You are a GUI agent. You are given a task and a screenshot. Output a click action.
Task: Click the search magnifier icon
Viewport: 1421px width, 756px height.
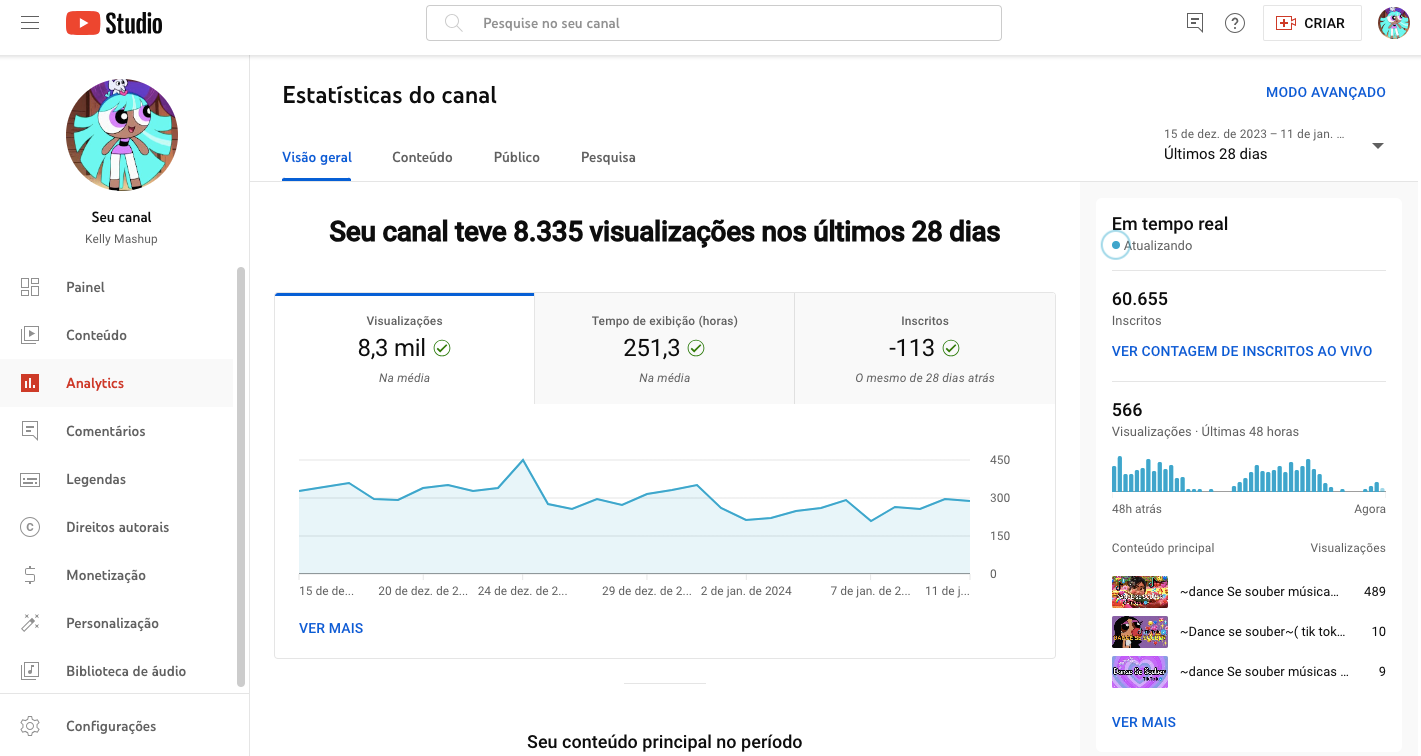click(x=454, y=23)
